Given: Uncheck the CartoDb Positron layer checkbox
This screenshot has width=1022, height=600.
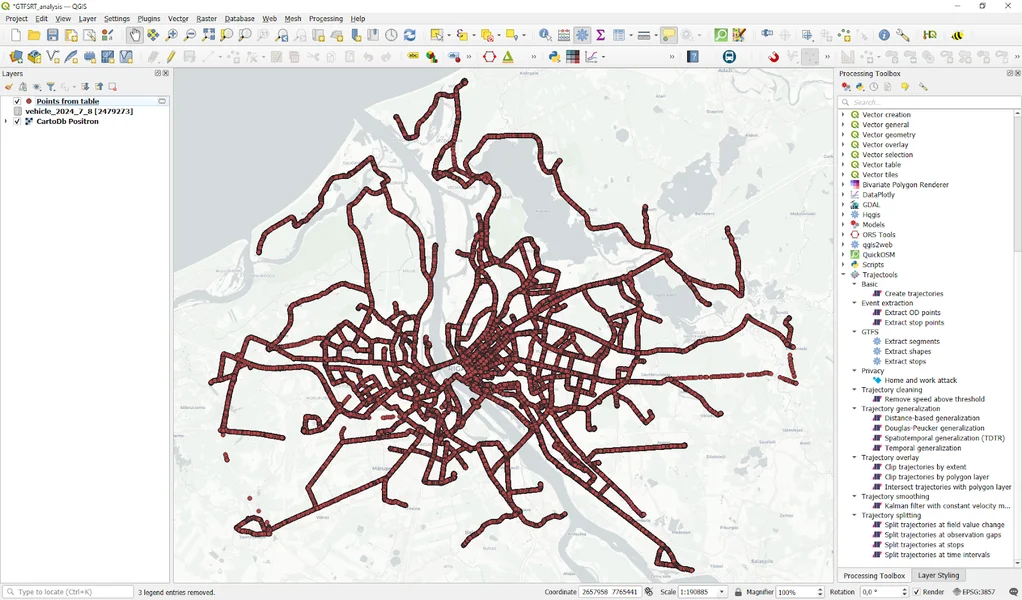Looking at the screenshot, I should click(17, 121).
